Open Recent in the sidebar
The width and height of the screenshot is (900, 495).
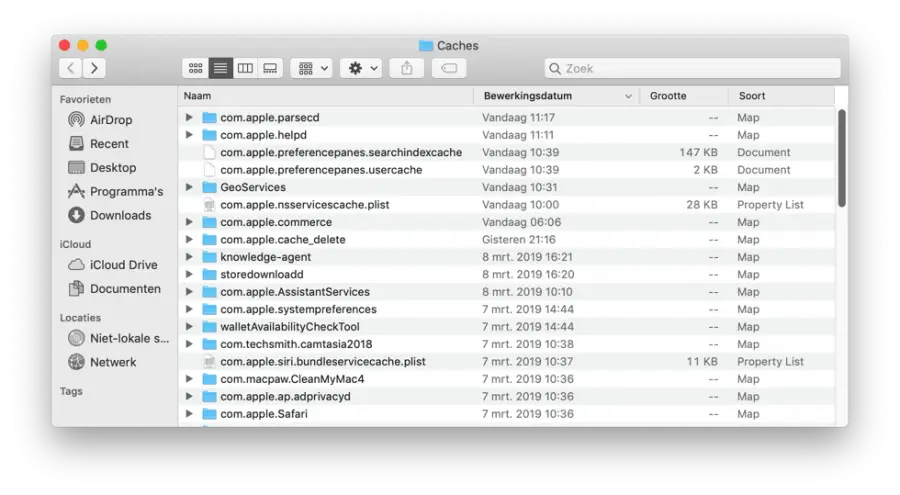coord(99,144)
